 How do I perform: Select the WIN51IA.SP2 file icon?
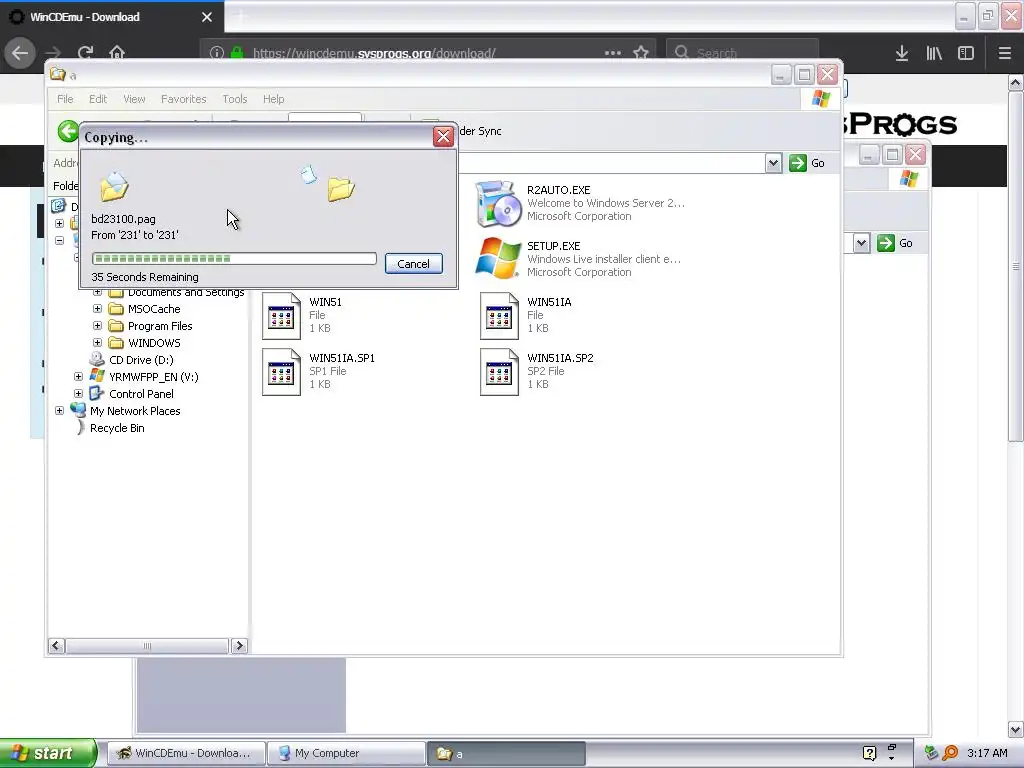[499, 372]
